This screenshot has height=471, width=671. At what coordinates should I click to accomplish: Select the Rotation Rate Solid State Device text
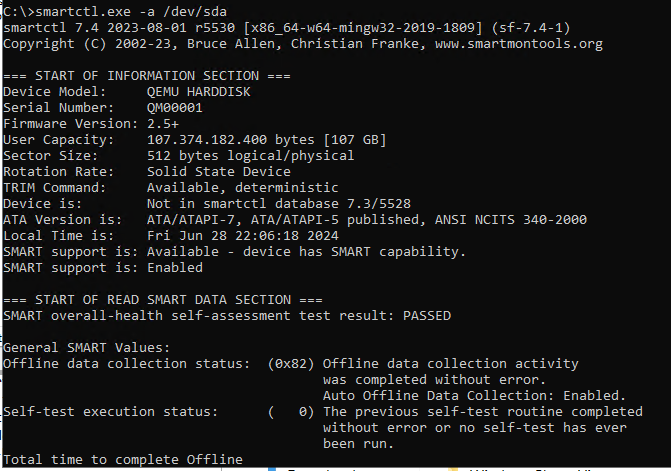[222, 172]
